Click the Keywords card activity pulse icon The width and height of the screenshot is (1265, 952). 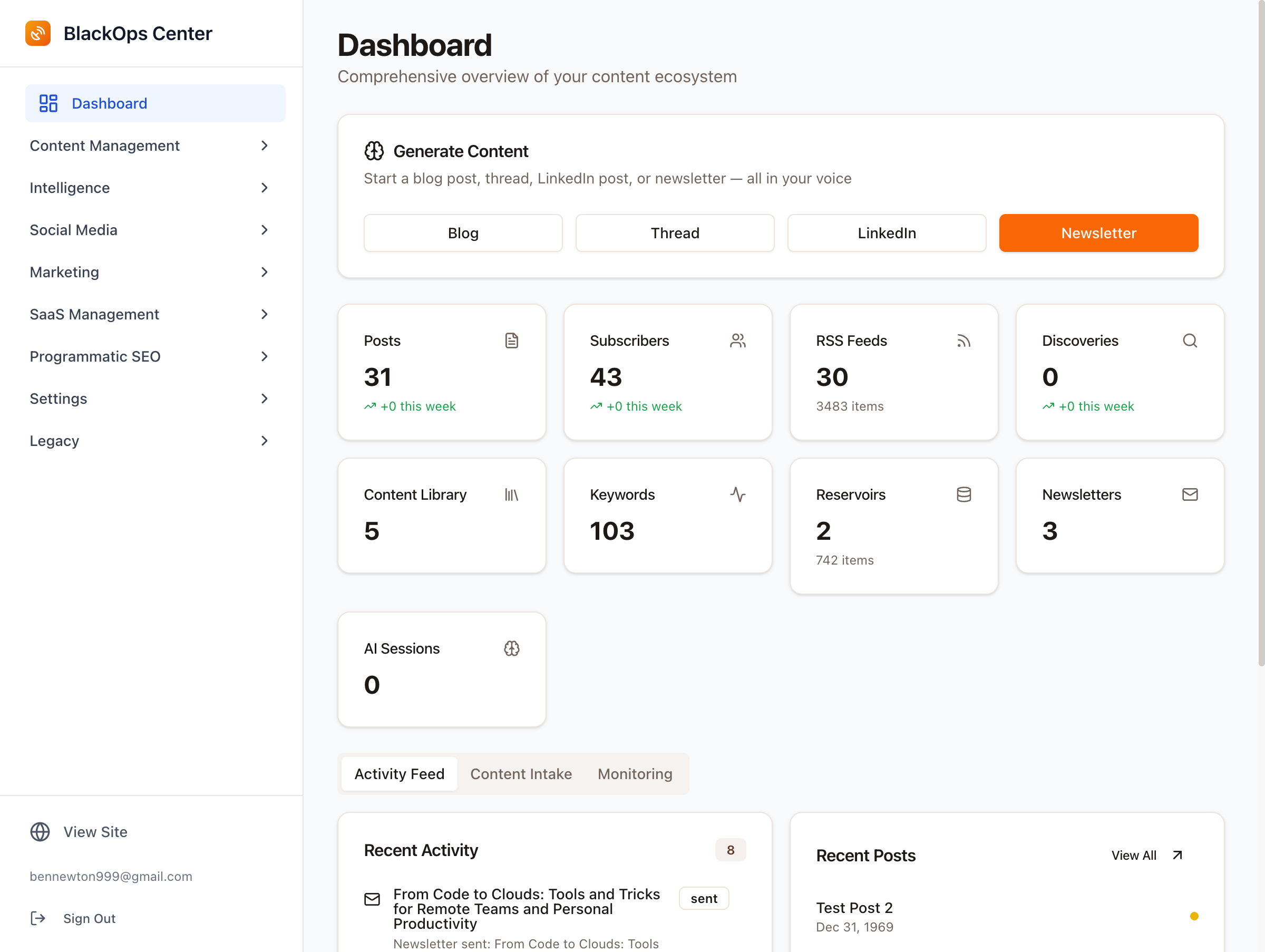(x=737, y=494)
